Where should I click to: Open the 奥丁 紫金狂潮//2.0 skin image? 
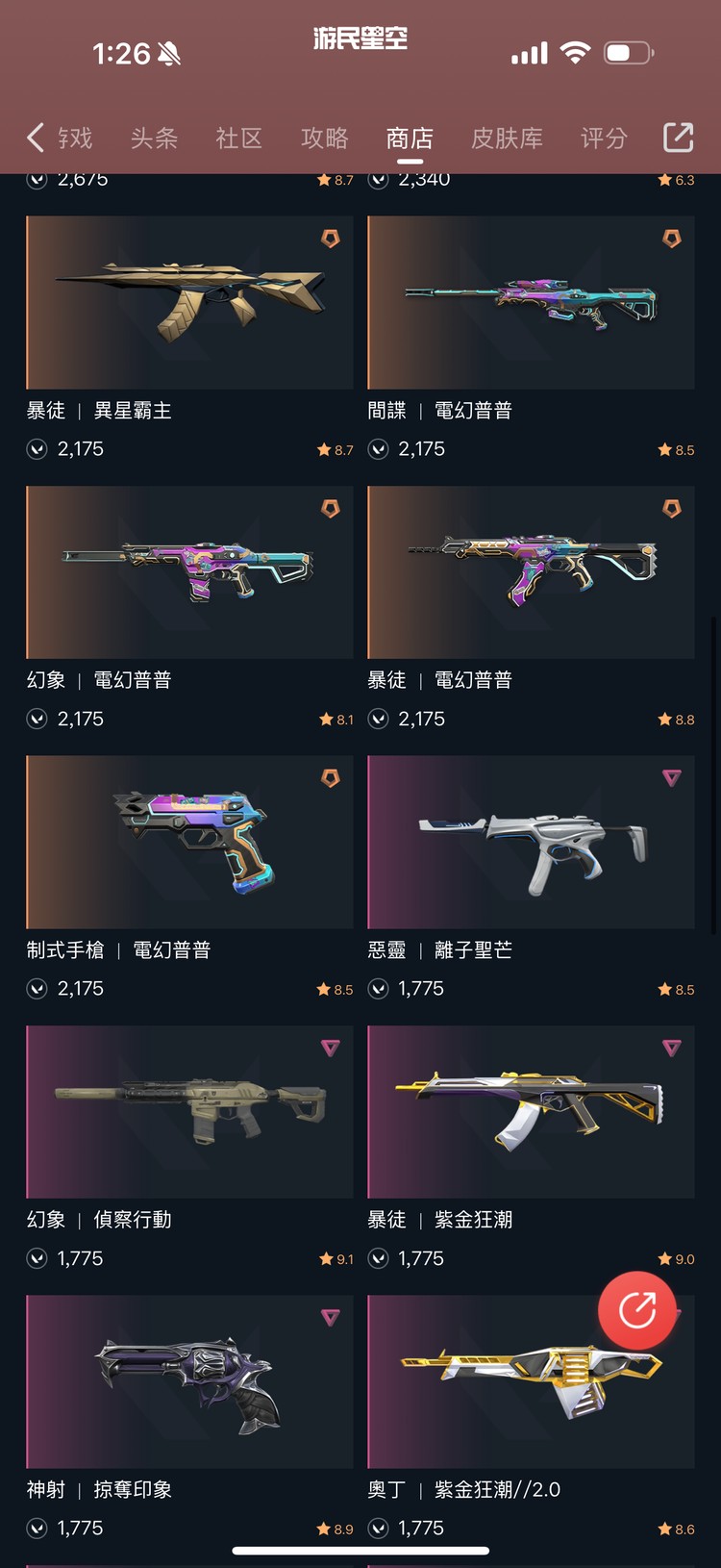coord(531,1381)
